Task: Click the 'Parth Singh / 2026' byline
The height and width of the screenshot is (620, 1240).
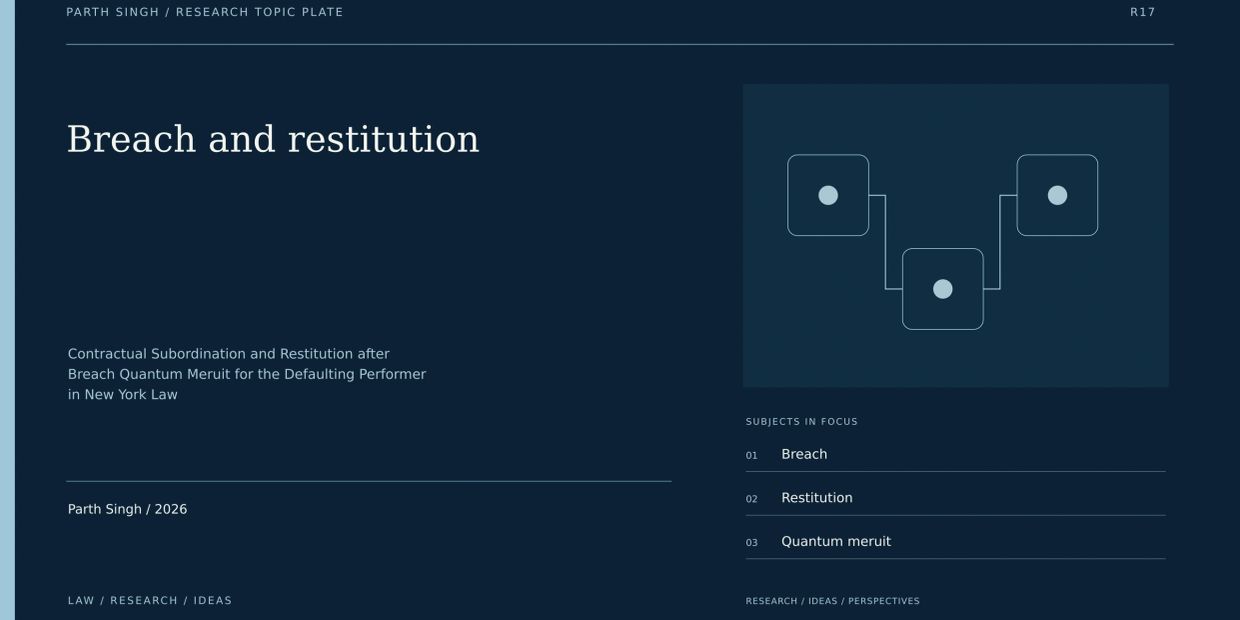Action: tap(127, 509)
